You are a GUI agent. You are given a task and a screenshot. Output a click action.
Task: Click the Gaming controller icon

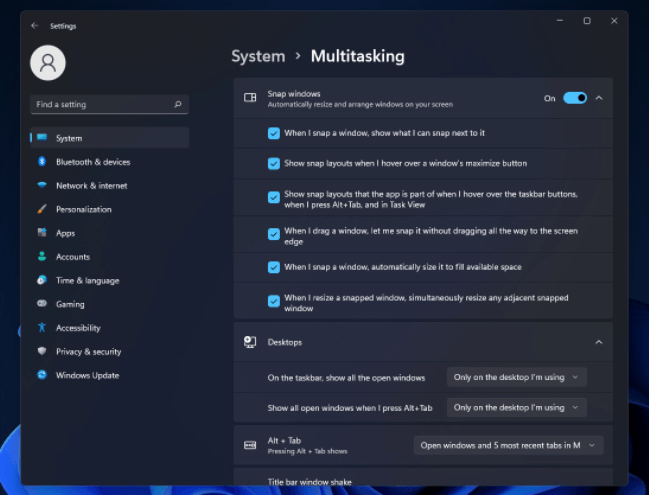(x=42, y=303)
